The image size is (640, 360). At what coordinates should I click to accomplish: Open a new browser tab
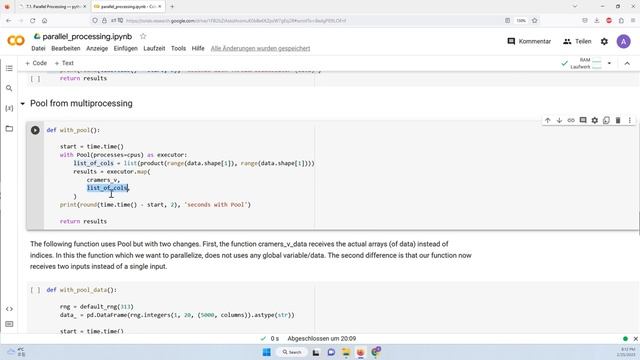click(172, 7)
